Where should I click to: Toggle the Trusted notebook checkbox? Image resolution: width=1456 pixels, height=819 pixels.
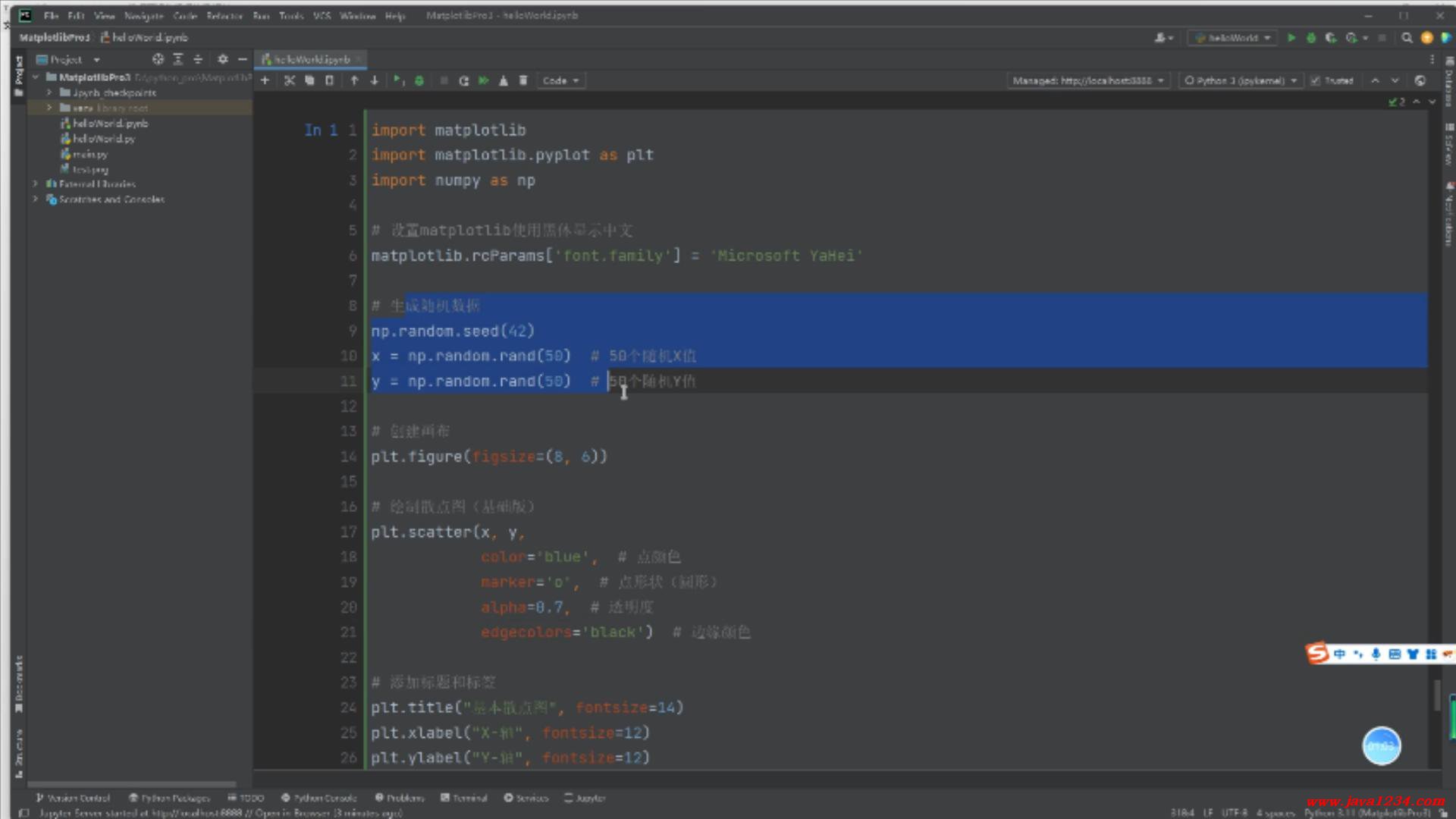pos(1316,80)
